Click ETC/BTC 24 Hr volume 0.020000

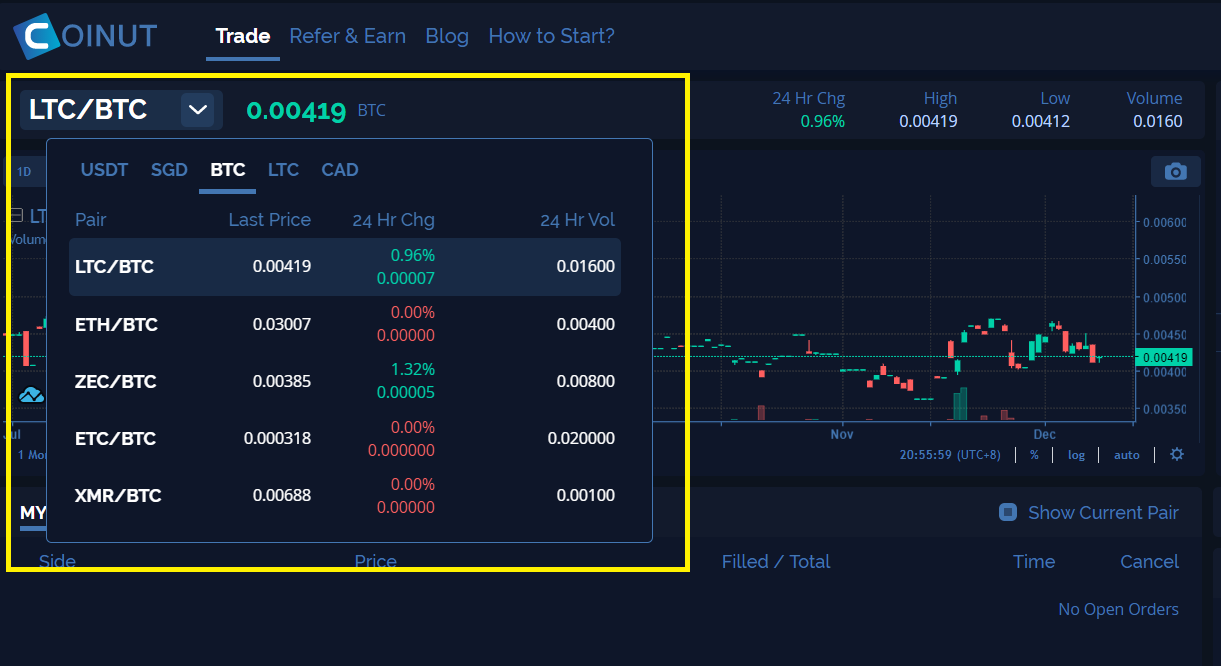(582, 438)
